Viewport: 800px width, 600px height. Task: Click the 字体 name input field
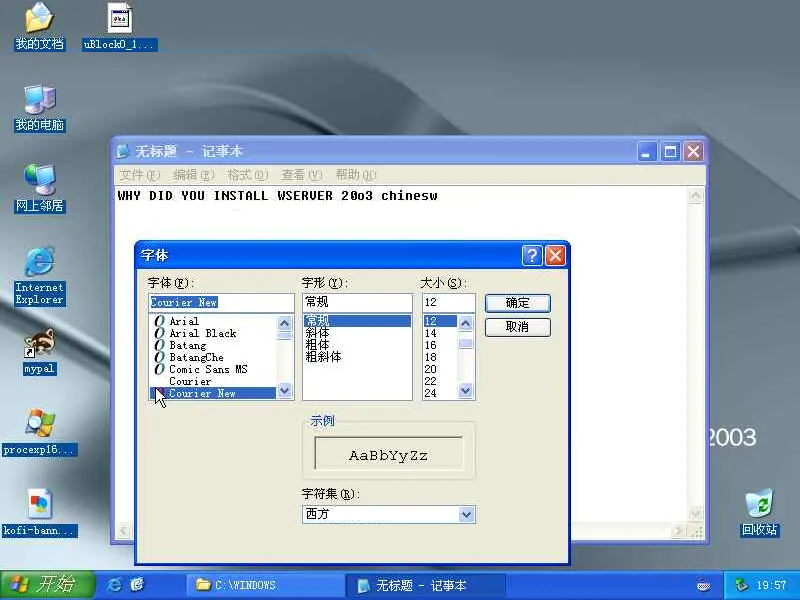(221, 303)
